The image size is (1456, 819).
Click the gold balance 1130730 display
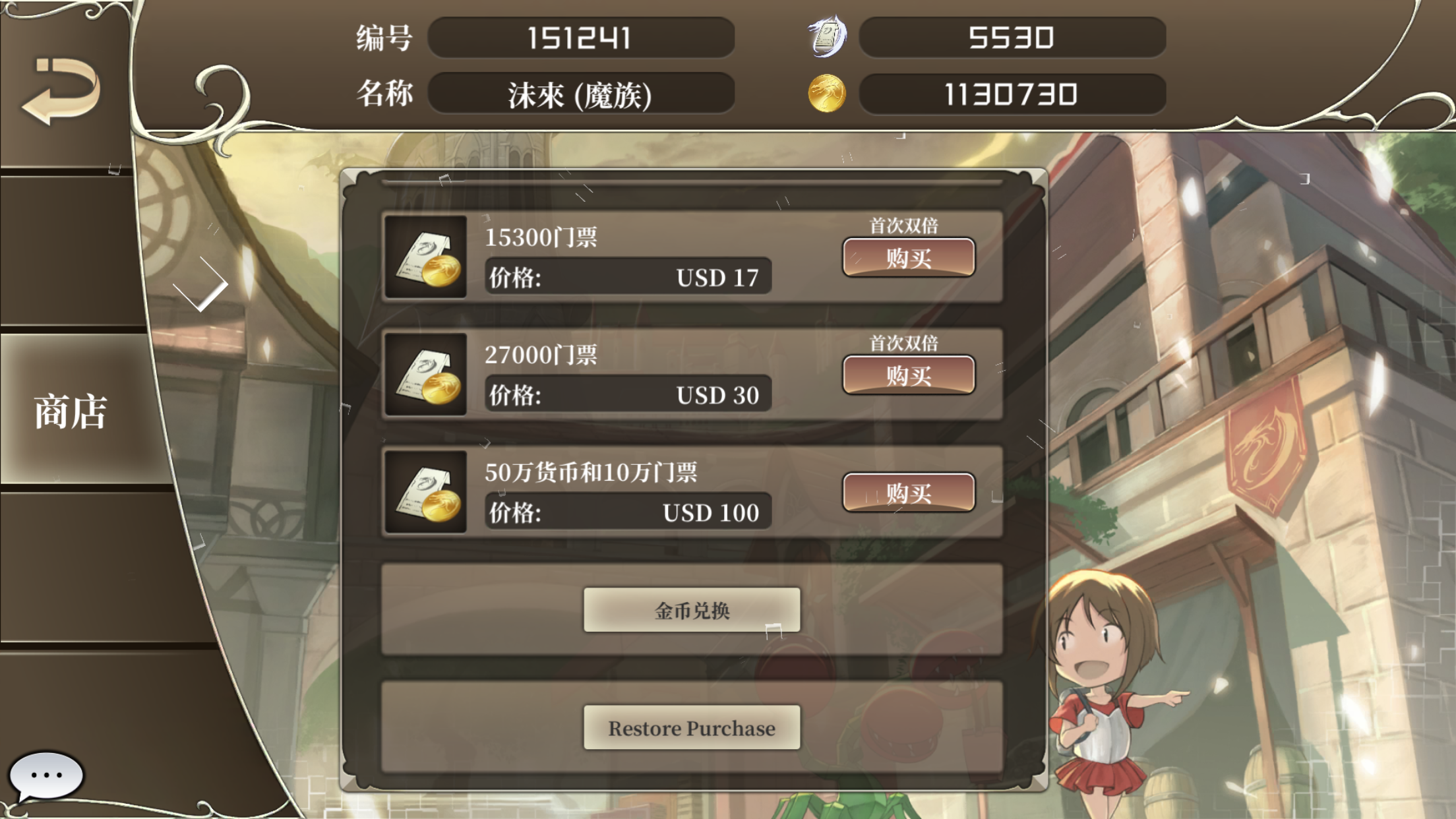(x=1012, y=94)
